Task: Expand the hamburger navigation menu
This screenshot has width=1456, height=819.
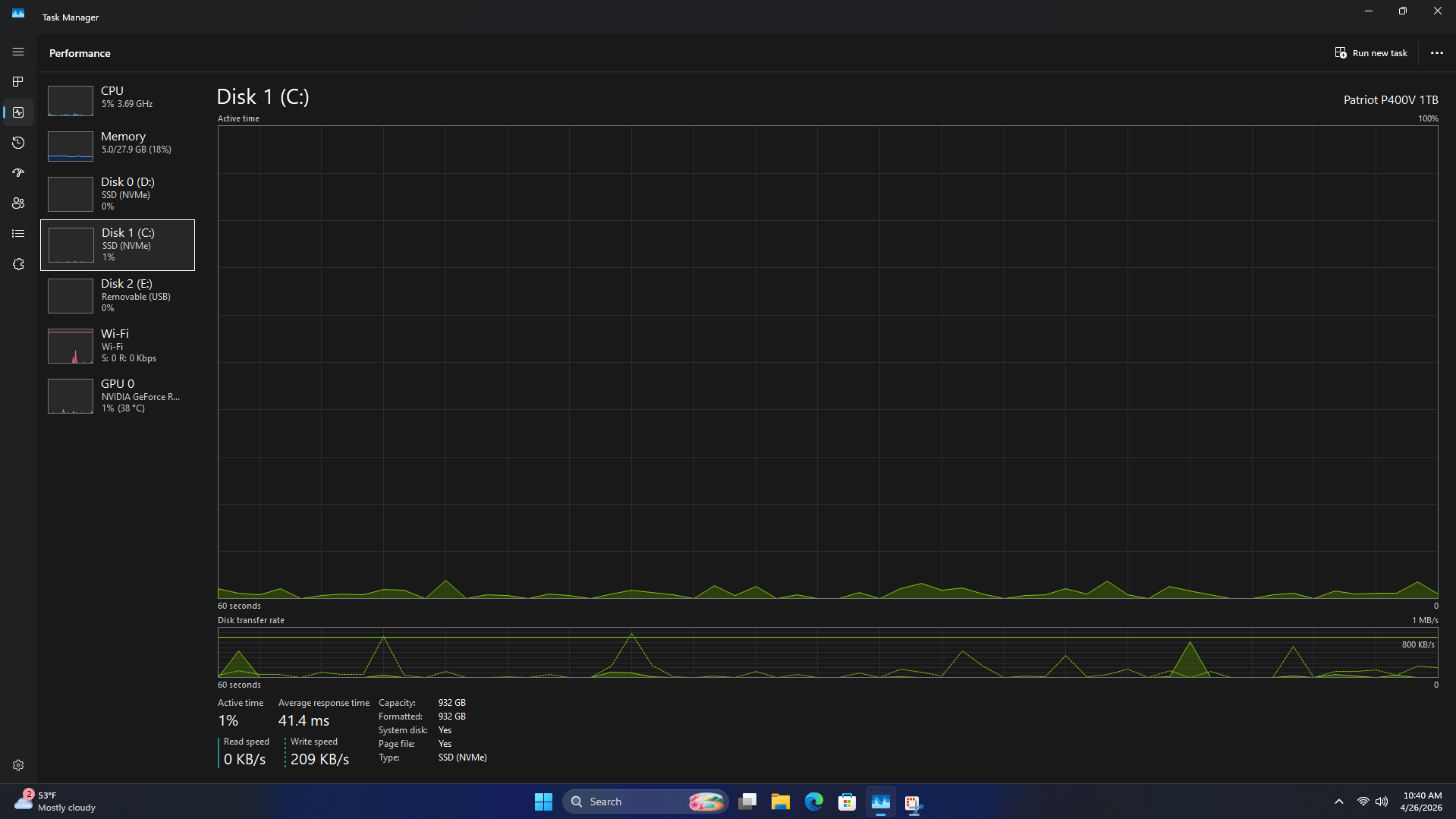Action: [18, 52]
